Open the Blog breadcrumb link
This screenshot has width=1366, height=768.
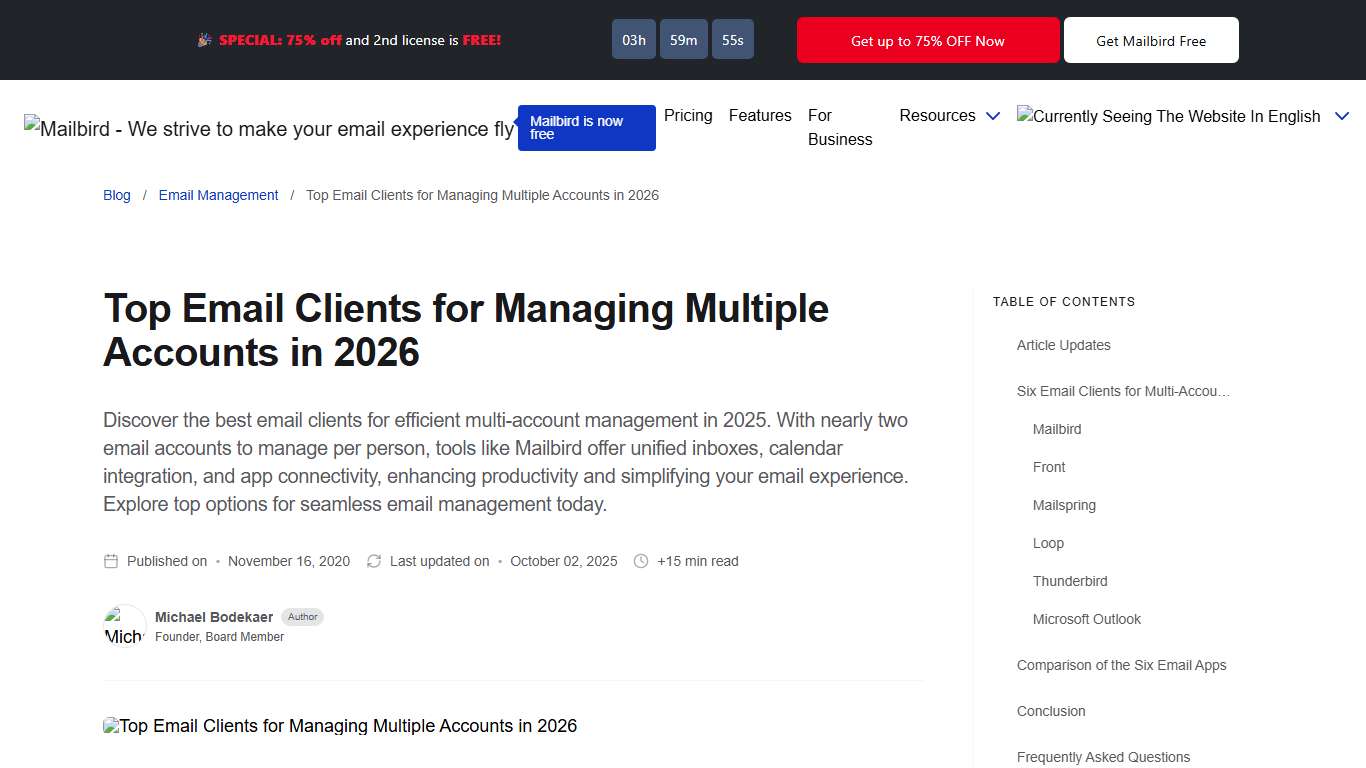click(x=116, y=195)
